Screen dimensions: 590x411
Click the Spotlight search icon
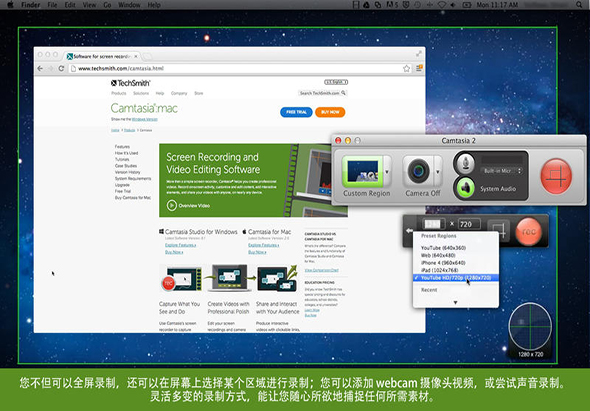579,5
